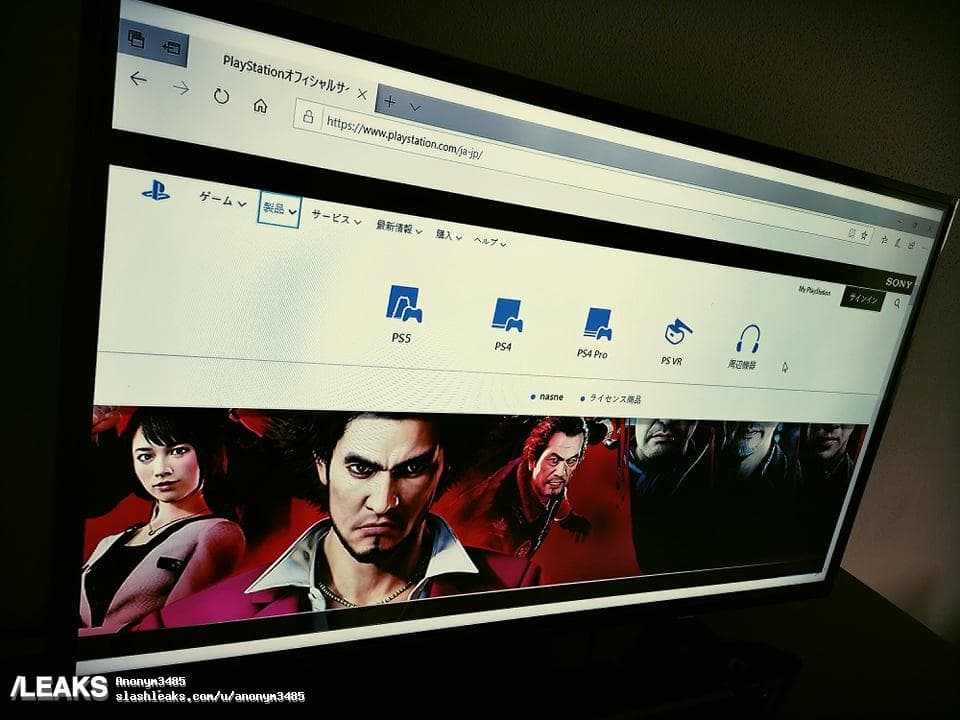
Task: Select the PS4 Pro console icon
Action: coord(597,324)
